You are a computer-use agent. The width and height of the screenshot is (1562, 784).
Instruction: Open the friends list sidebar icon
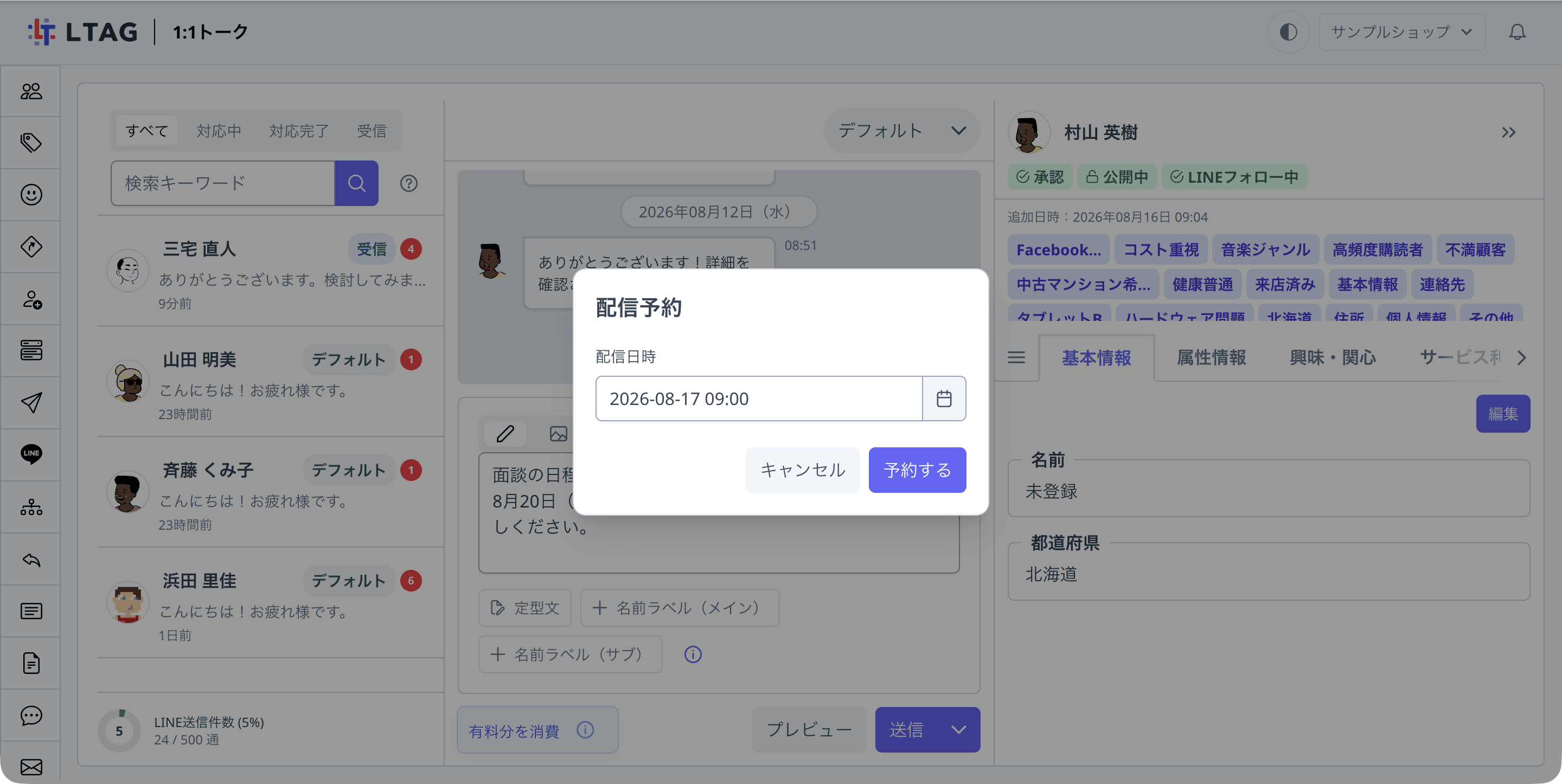click(x=31, y=91)
